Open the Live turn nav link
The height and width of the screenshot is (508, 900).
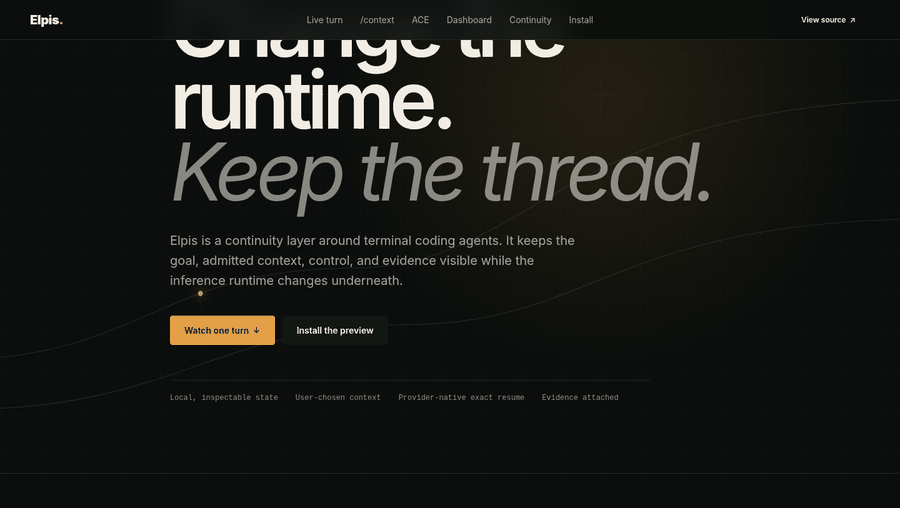(324, 20)
